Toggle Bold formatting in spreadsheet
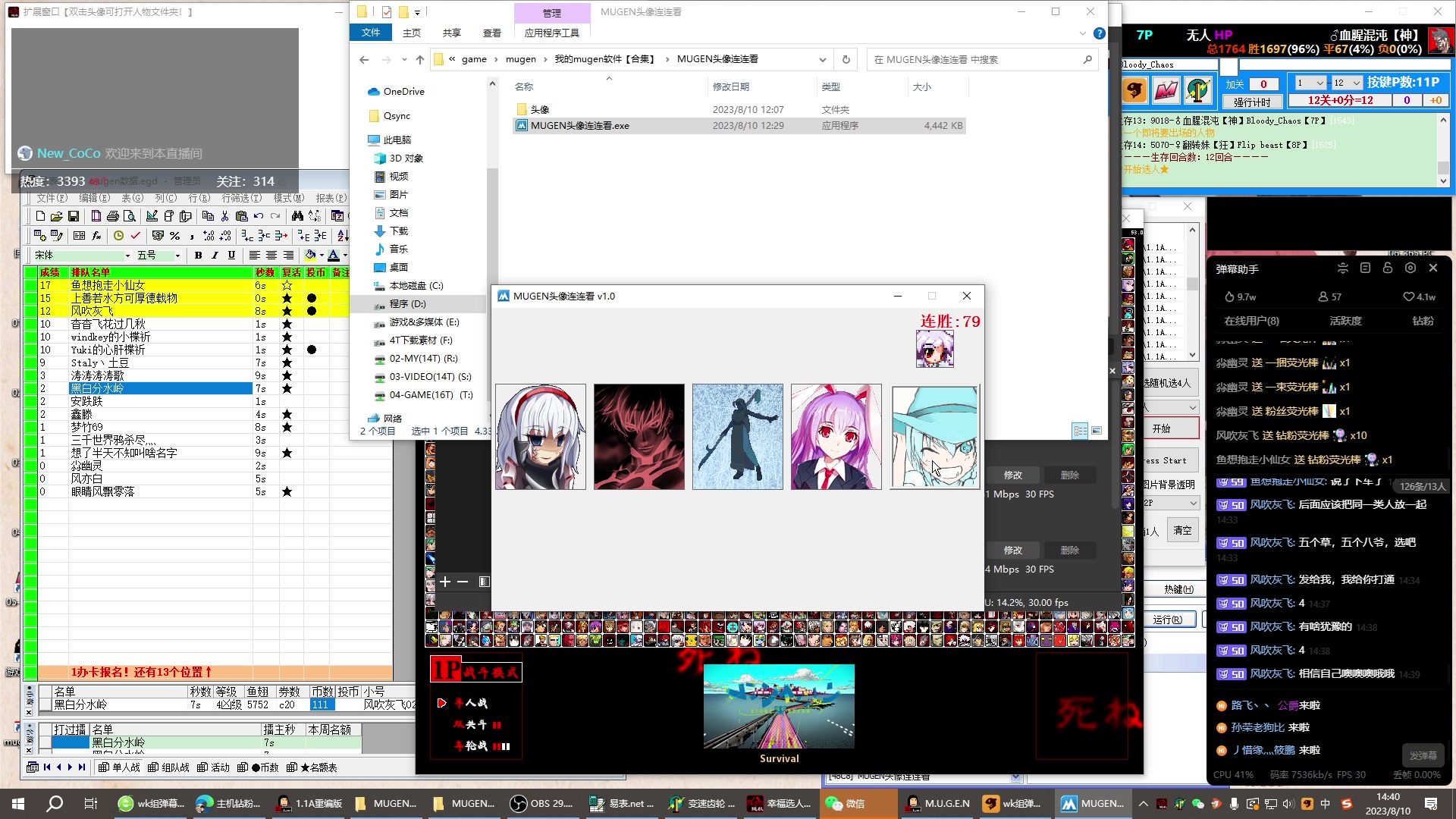1456x819 pixels. (x=199, y=256)
